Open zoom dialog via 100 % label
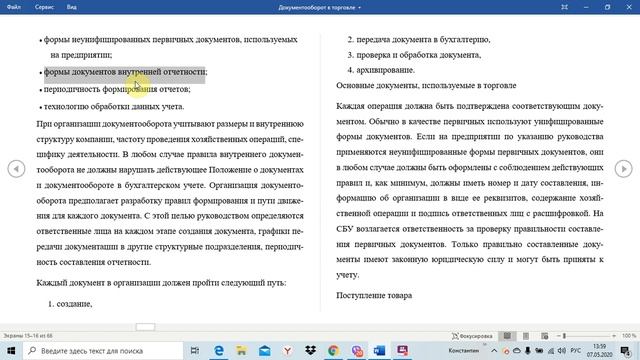640x360 pixels. click(629, 336)
